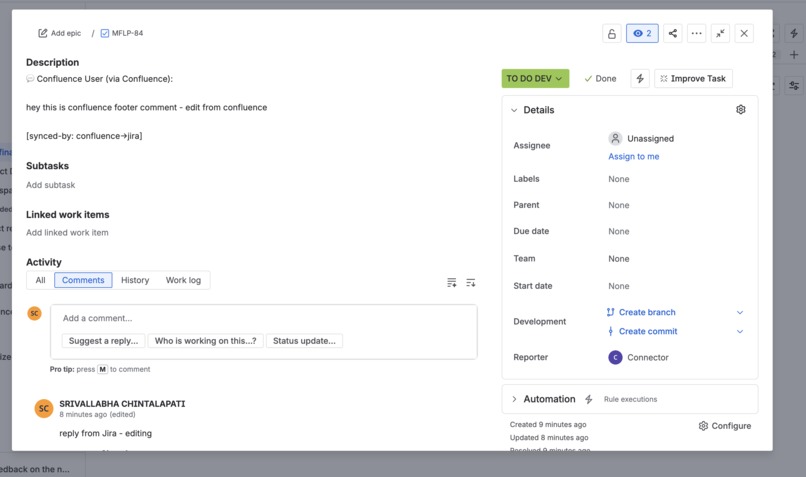
Task: Select the History activity tab
Action: click(x=135, y=280)
